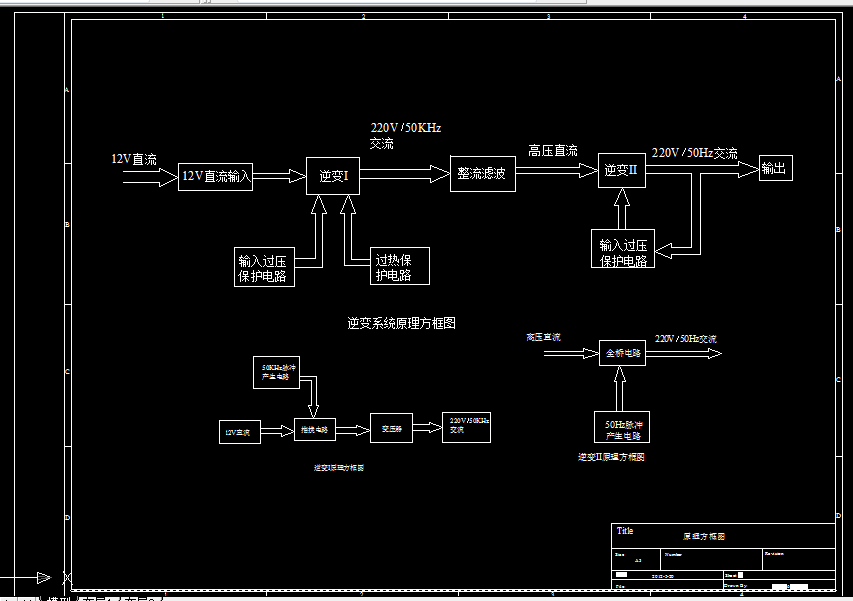Select the 整流滤波 block
This screenshot has width=853, height=601.
coord(483,174)
